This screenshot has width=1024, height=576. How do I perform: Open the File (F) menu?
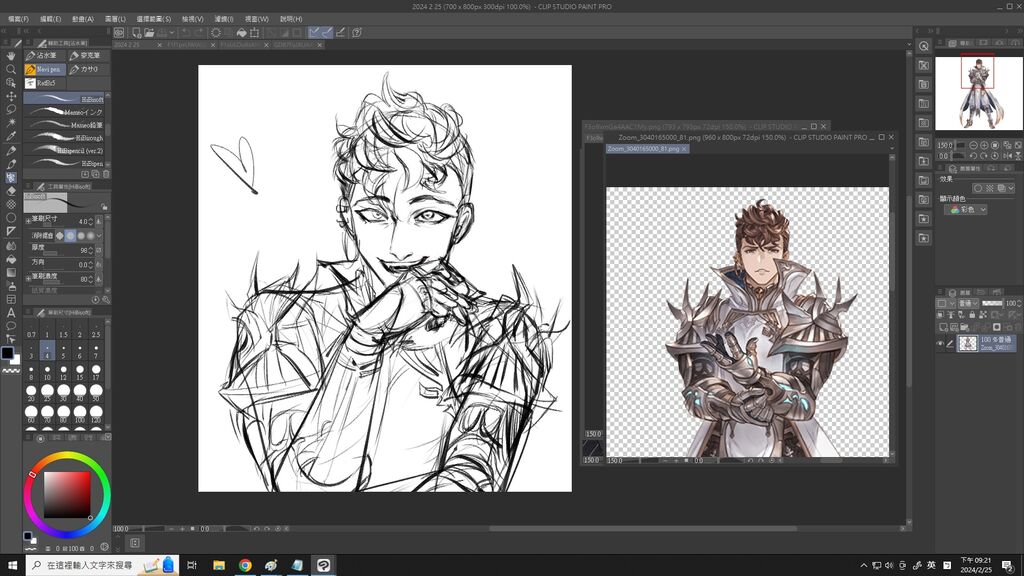[18, 19]
